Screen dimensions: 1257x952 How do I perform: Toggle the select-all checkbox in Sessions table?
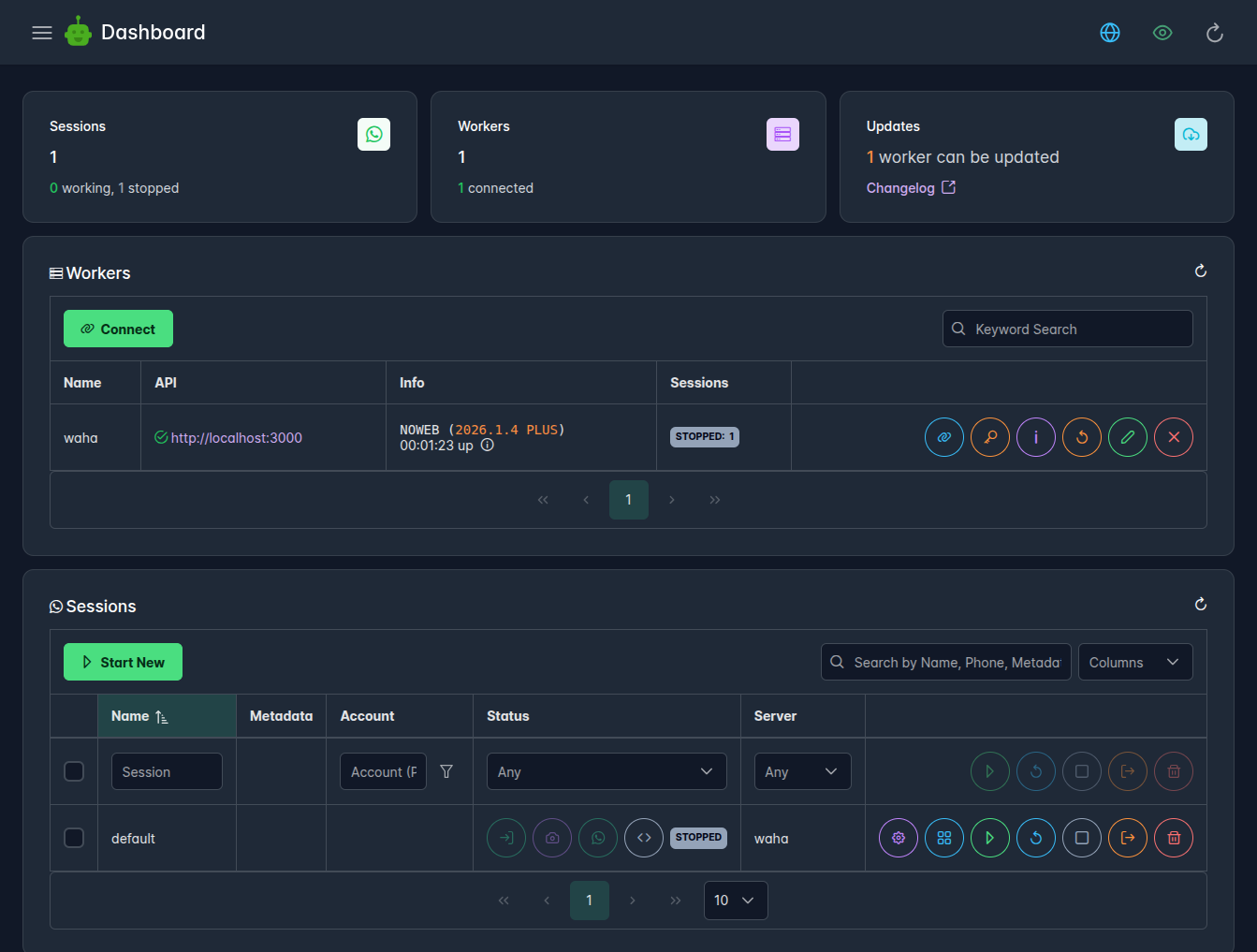click(x=74, y=771)
